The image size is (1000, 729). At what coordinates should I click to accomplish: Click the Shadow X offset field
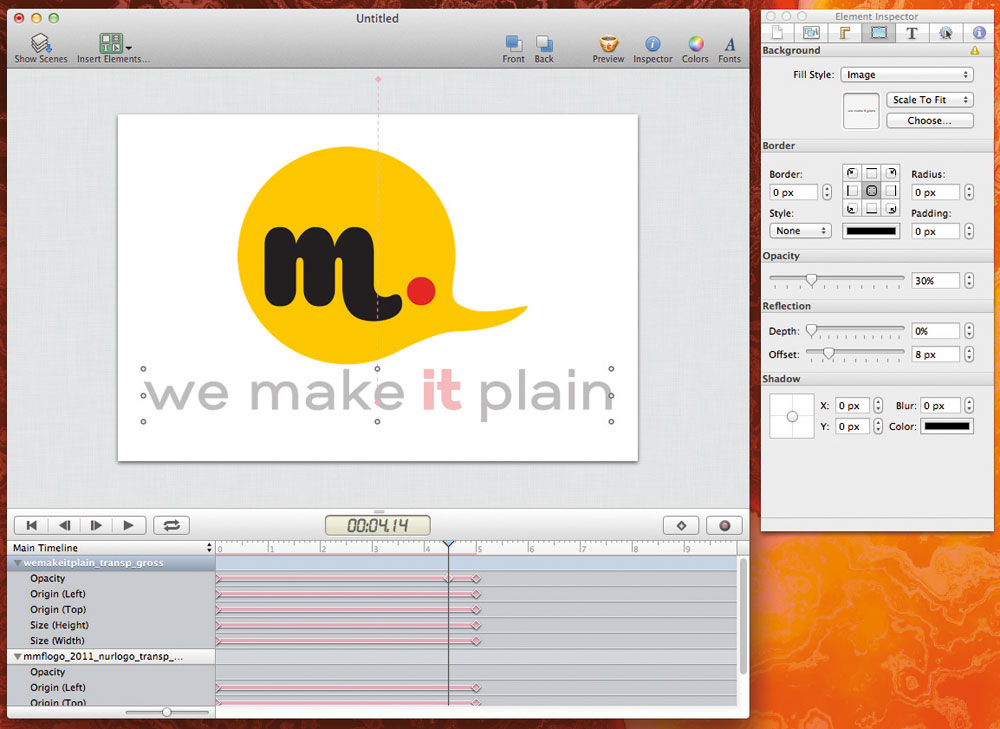(x=853, y=406)
